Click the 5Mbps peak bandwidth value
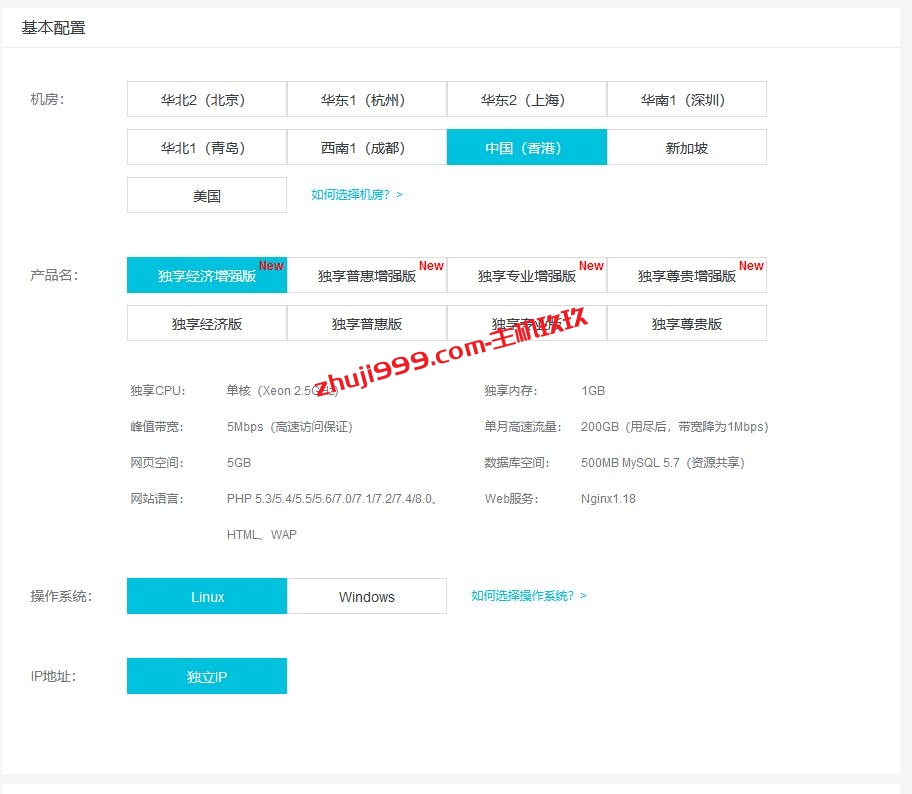The width and height of the screenshot is (912, 794). click(290, 427)
